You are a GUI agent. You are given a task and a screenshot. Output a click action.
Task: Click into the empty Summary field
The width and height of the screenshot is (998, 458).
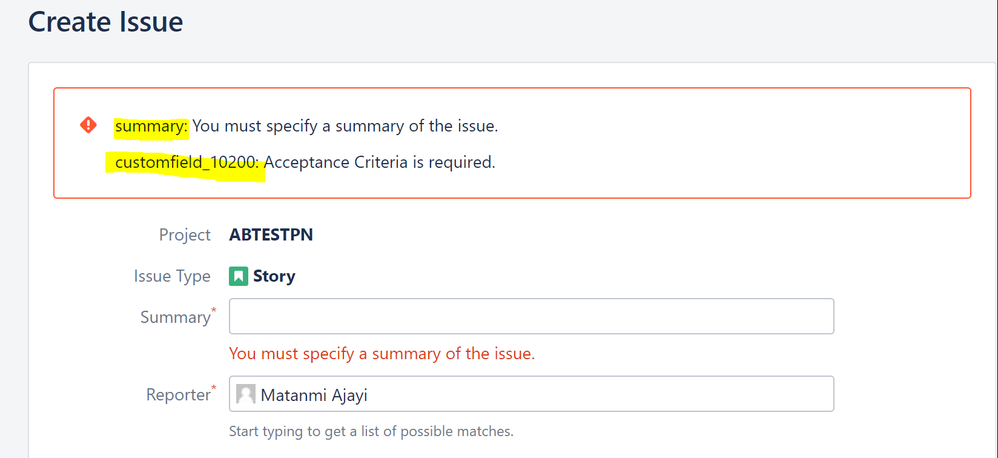(531, 316)
